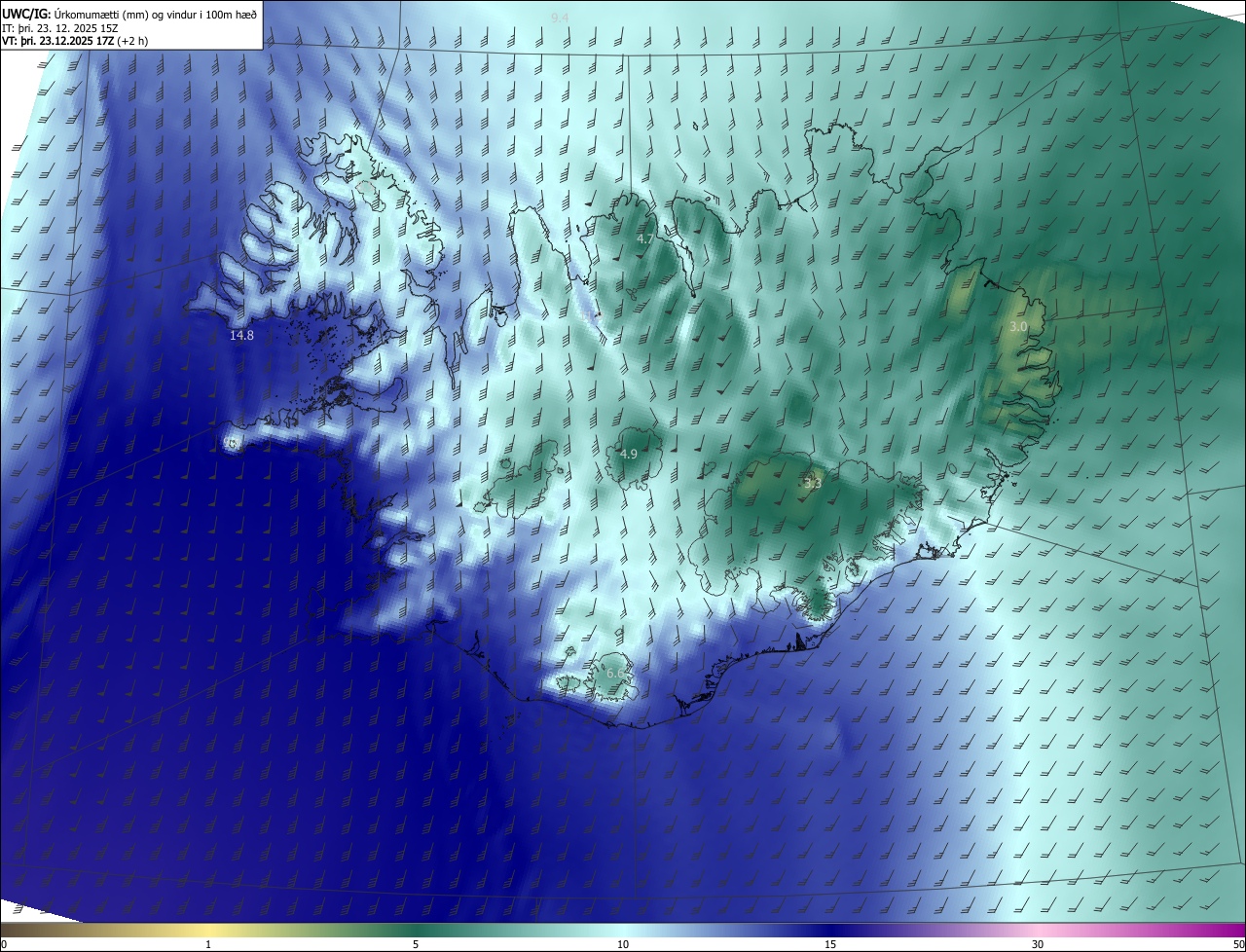Image resolution: width=1246 pixels, height=952 pixels.
Task: Click the 0 tick on the color scale
Action: [x=4, y=944]
